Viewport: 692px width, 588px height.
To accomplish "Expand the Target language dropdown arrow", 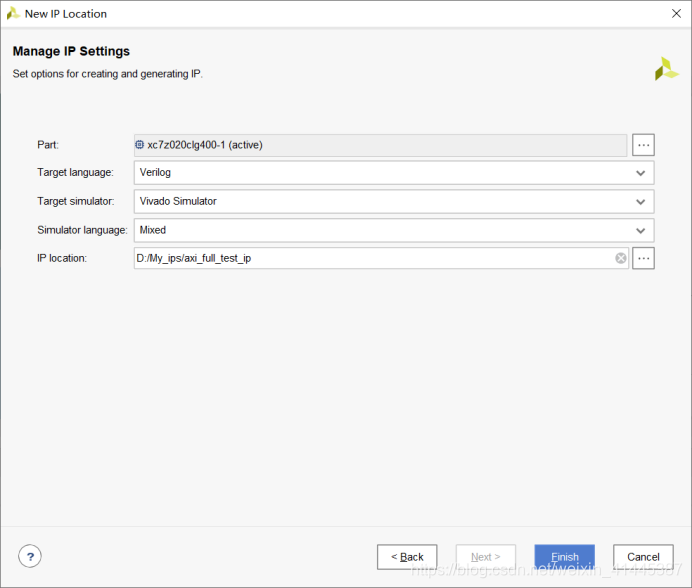I will coord(641,173).
